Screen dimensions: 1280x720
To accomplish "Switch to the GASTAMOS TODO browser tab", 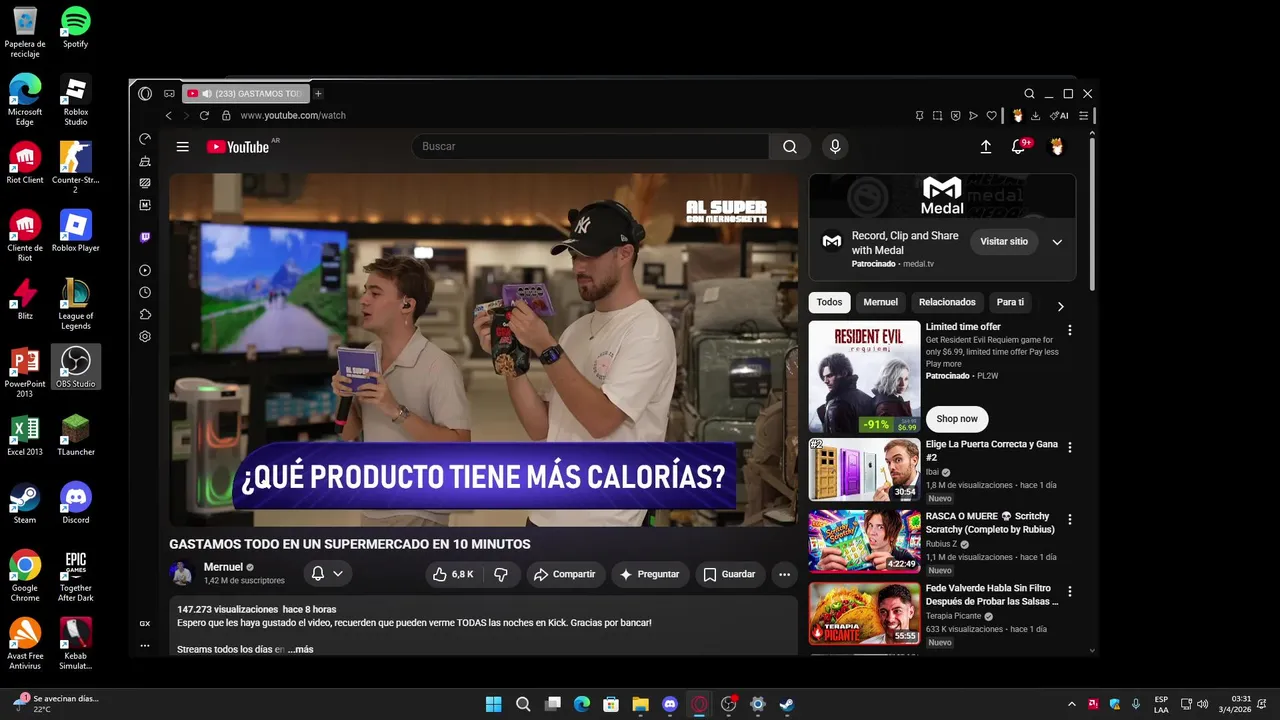I will pos(246,94).
